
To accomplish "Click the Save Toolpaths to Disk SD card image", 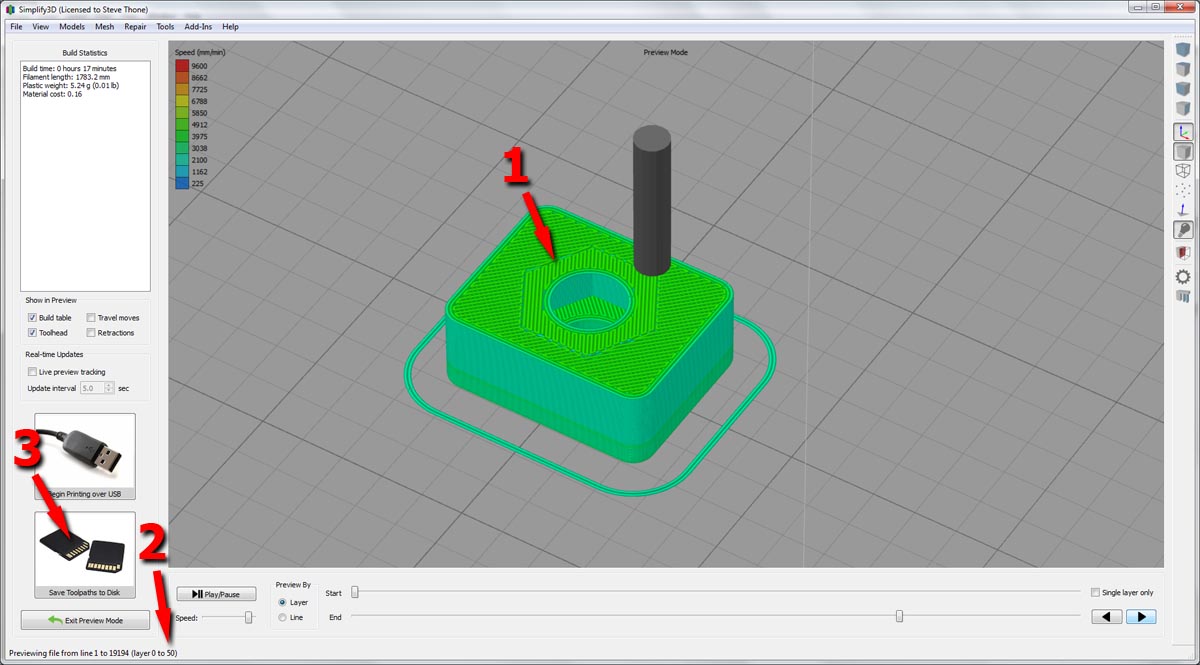I will tap(85, 549).
